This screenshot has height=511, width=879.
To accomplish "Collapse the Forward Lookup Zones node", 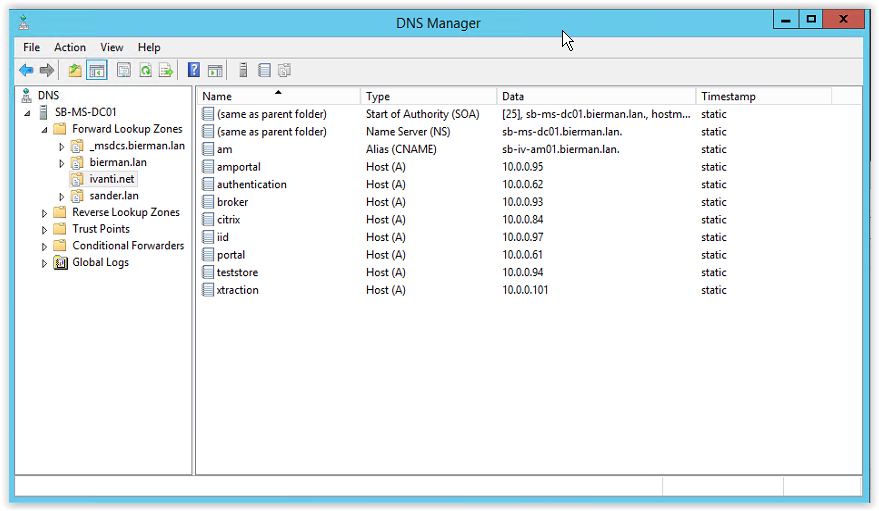I will click(x=44, y=130).
